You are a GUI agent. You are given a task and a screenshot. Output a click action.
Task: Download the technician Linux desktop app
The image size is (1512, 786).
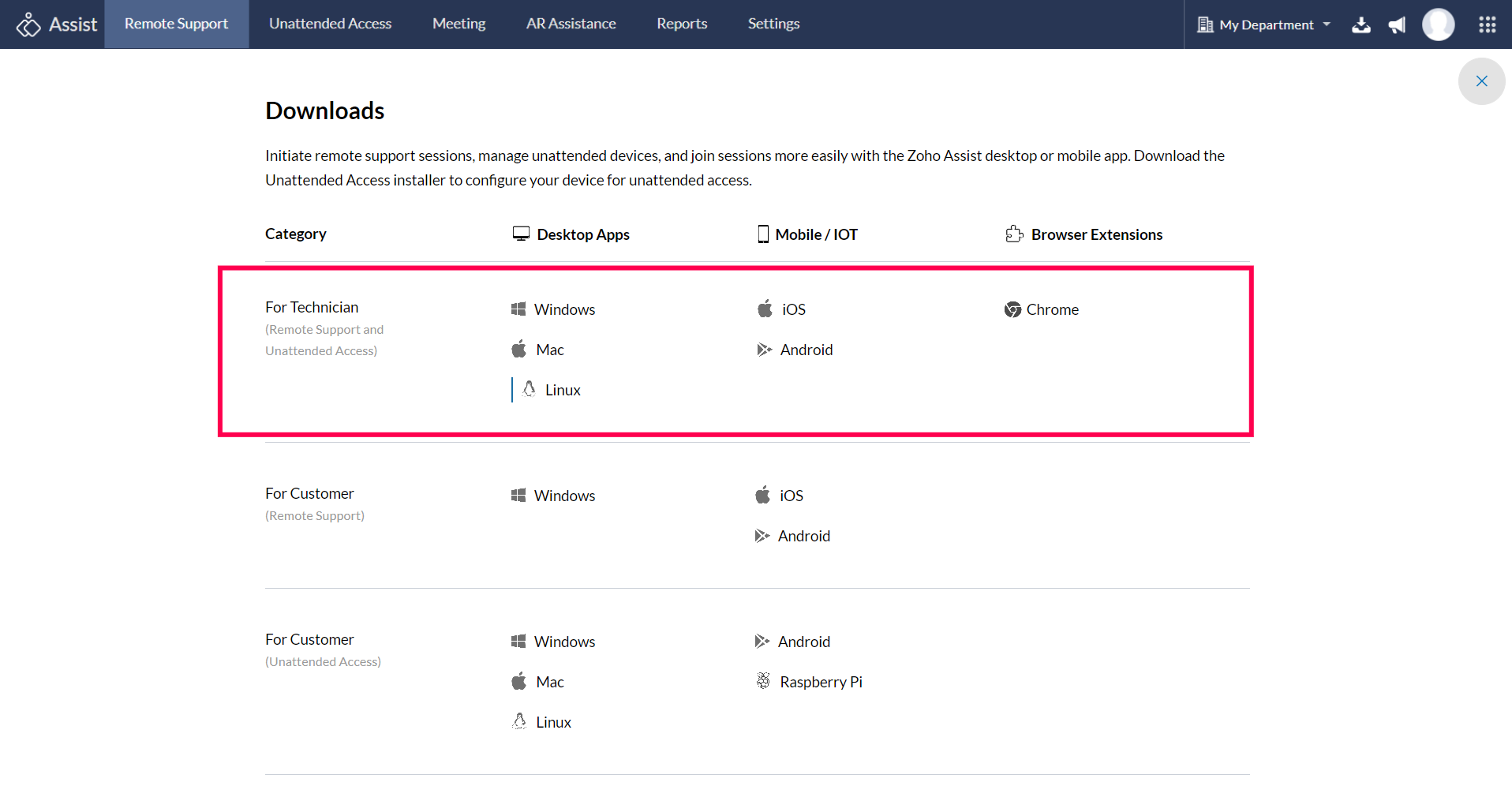[x=562, y=390]
